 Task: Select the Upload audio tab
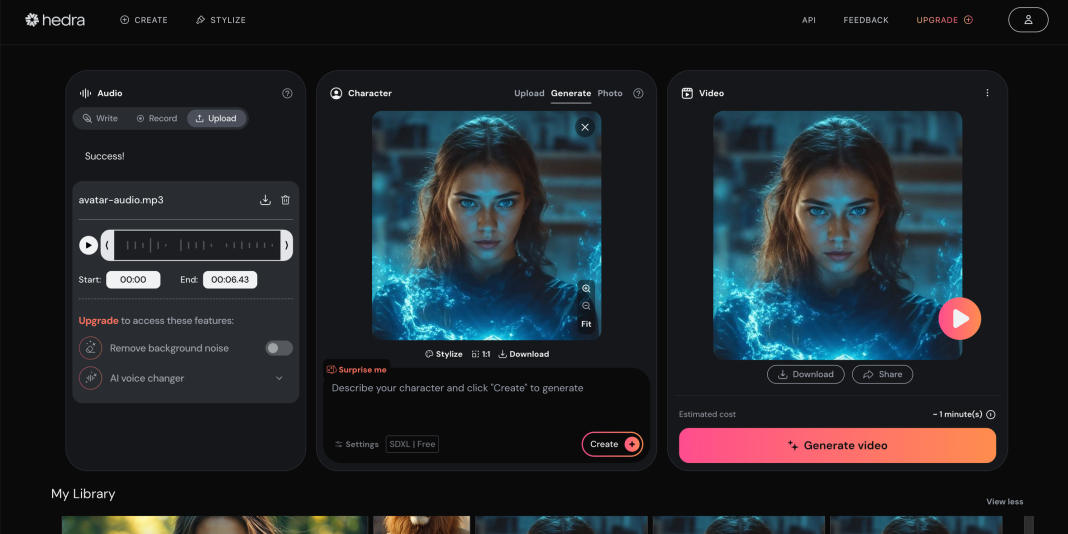point(216,119)
